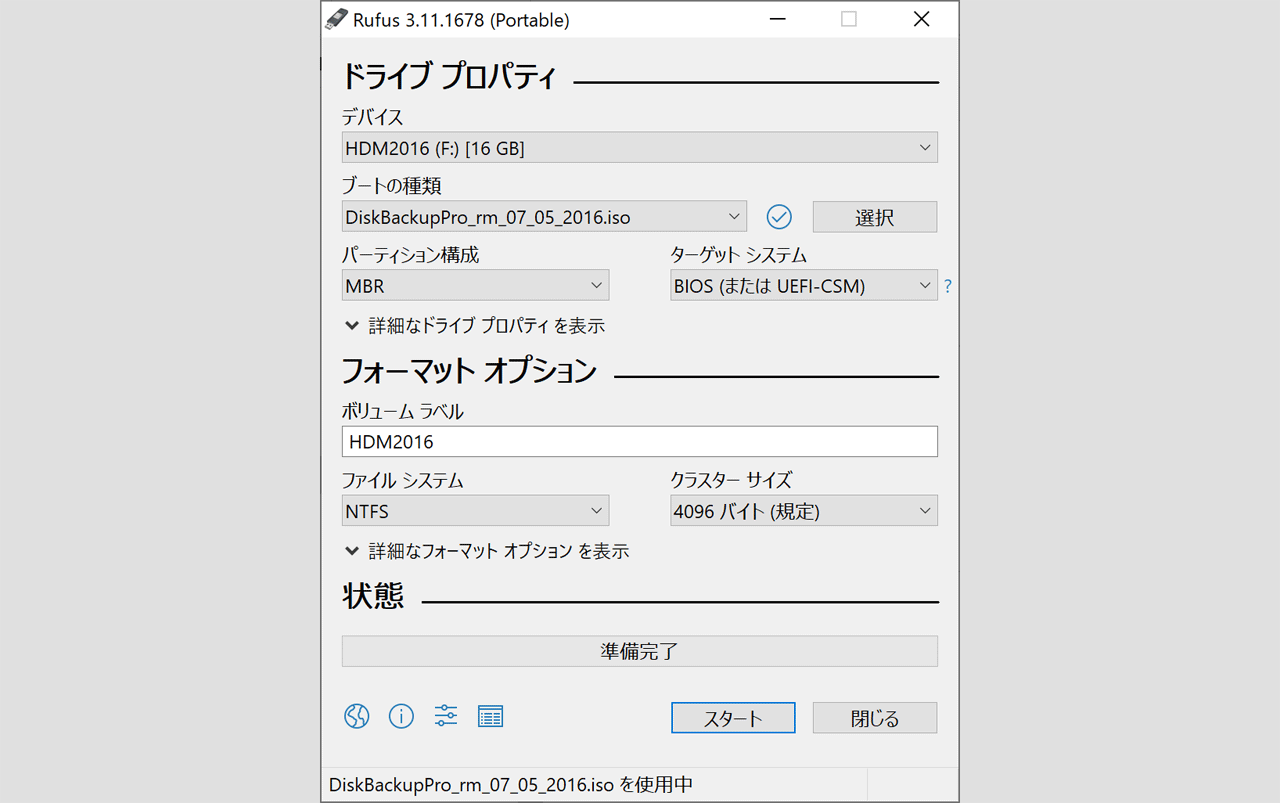Open the デバイス drive dropdown
This screenshot has height=803, width=1280.
coord(639,148)
